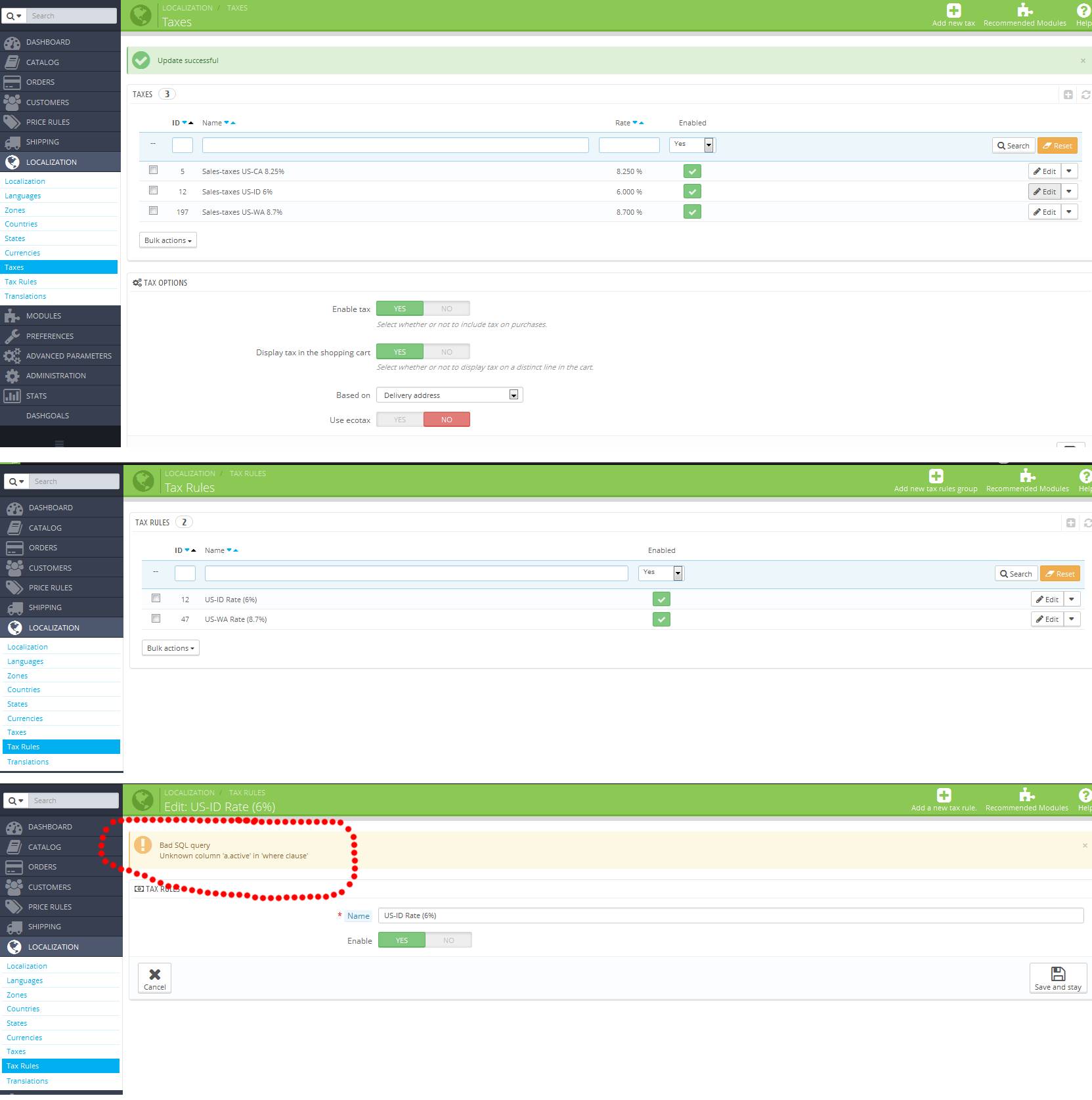Focus the Rate filter field in Taxes table
Viewport: 1092px width, 1100px height.
tap(629, 145)
